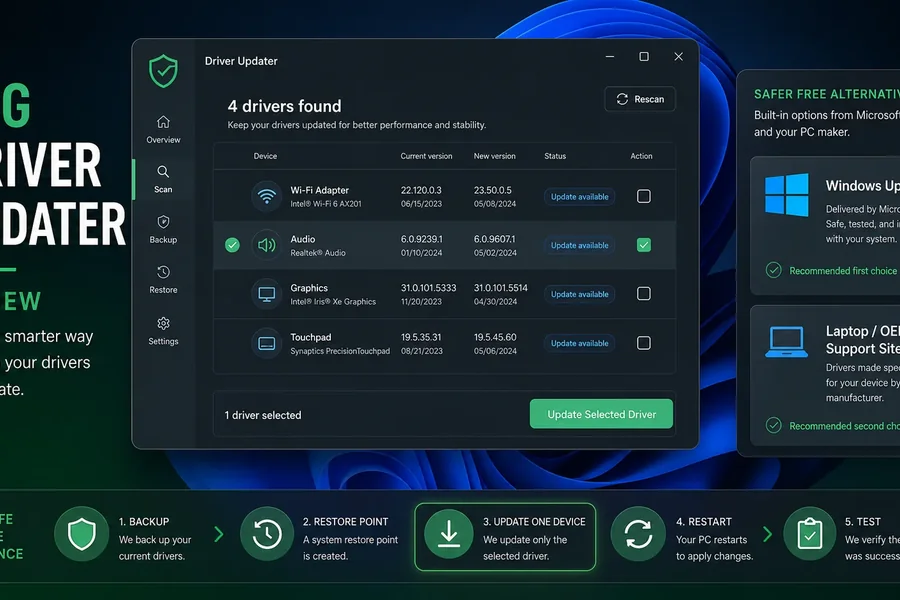This screenshot has height=600, width=900.
Task: Select the version text 19.5.45.60
Action: (x=495, y=337)
